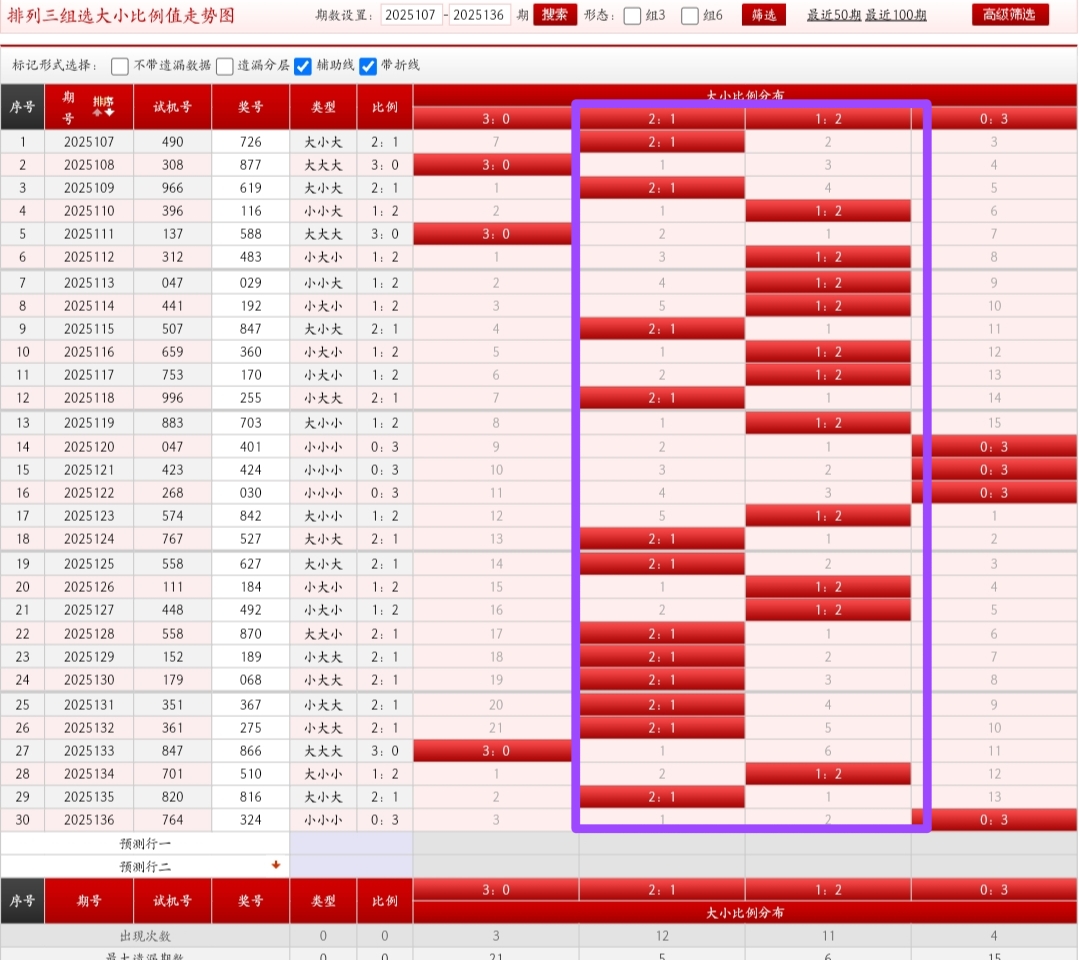Click the 奖号 column header above row 1
The image size is (1080, 960).
click(251, 107)
